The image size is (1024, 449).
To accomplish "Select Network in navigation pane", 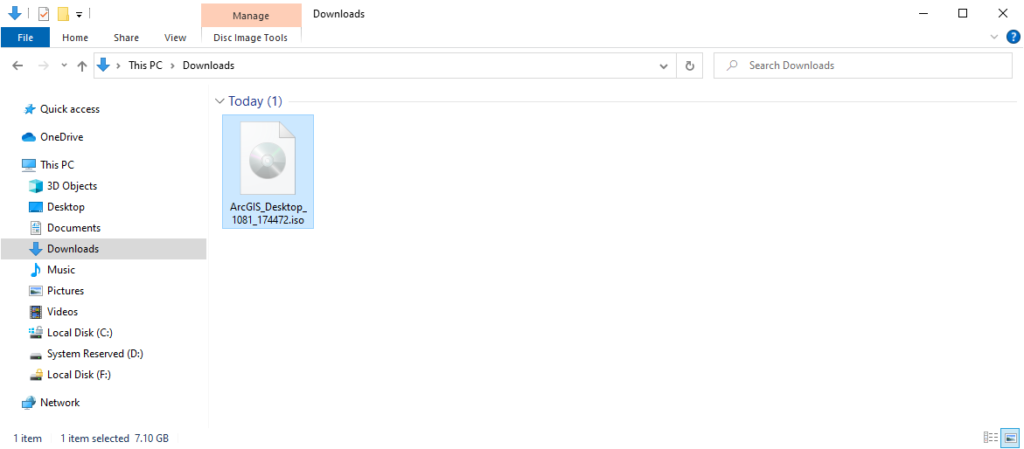I will [x=60, y=403].
